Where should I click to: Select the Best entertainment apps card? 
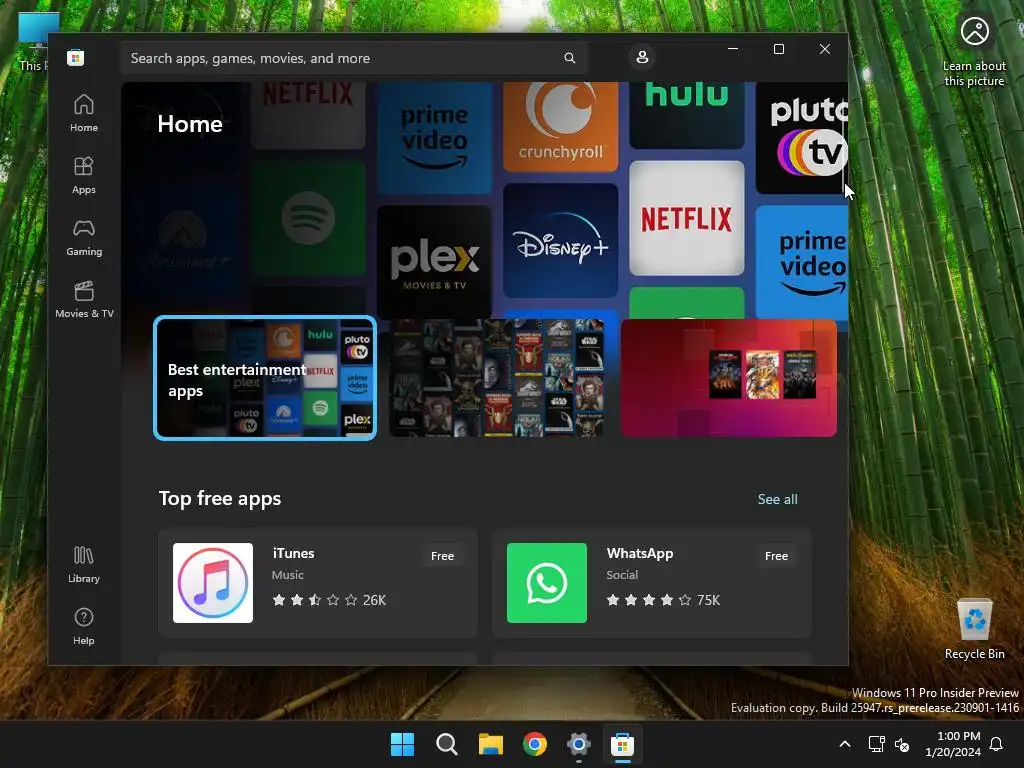click(265, 378)
